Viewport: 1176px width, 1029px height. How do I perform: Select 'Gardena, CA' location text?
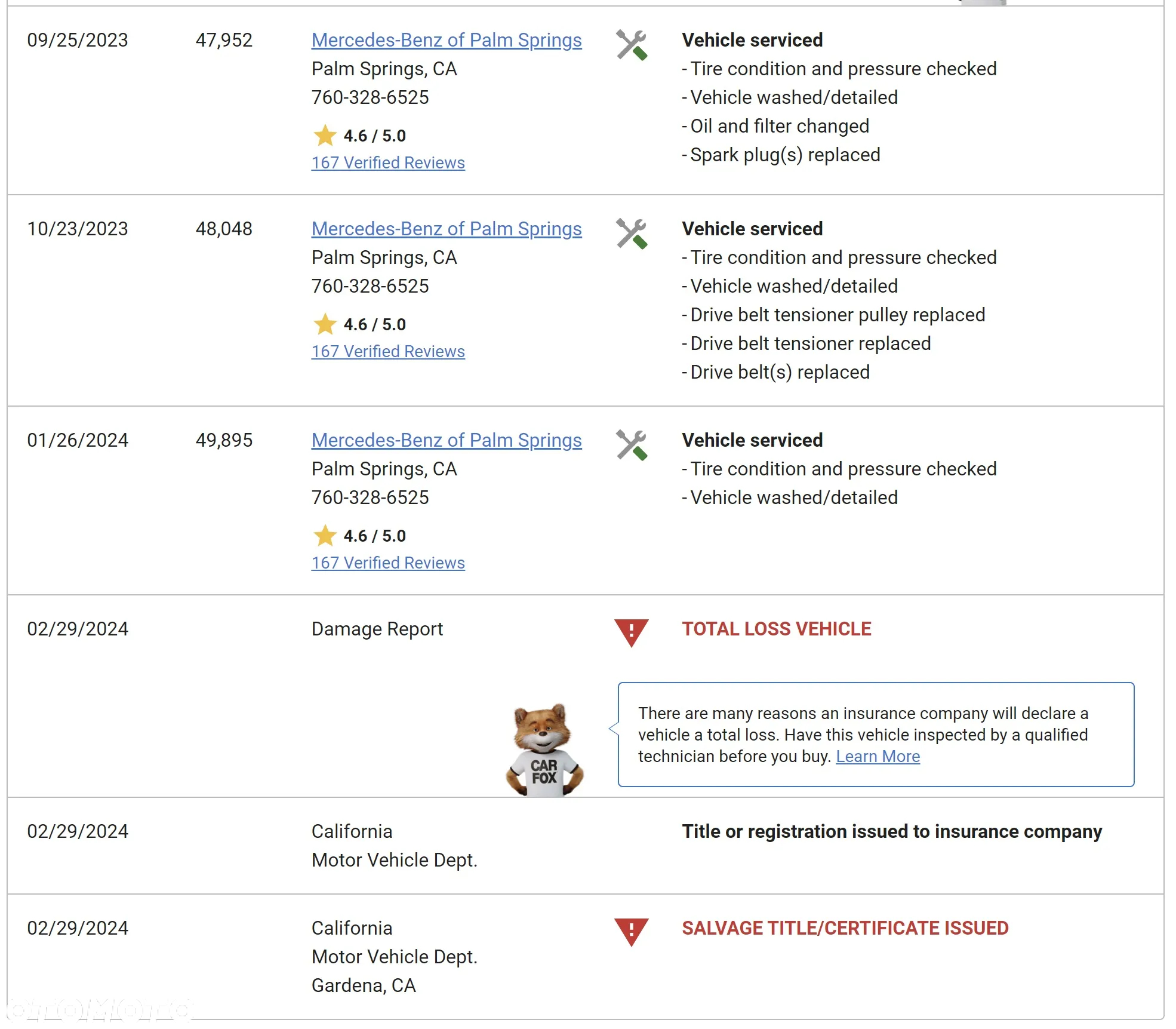tap(364, 985)
